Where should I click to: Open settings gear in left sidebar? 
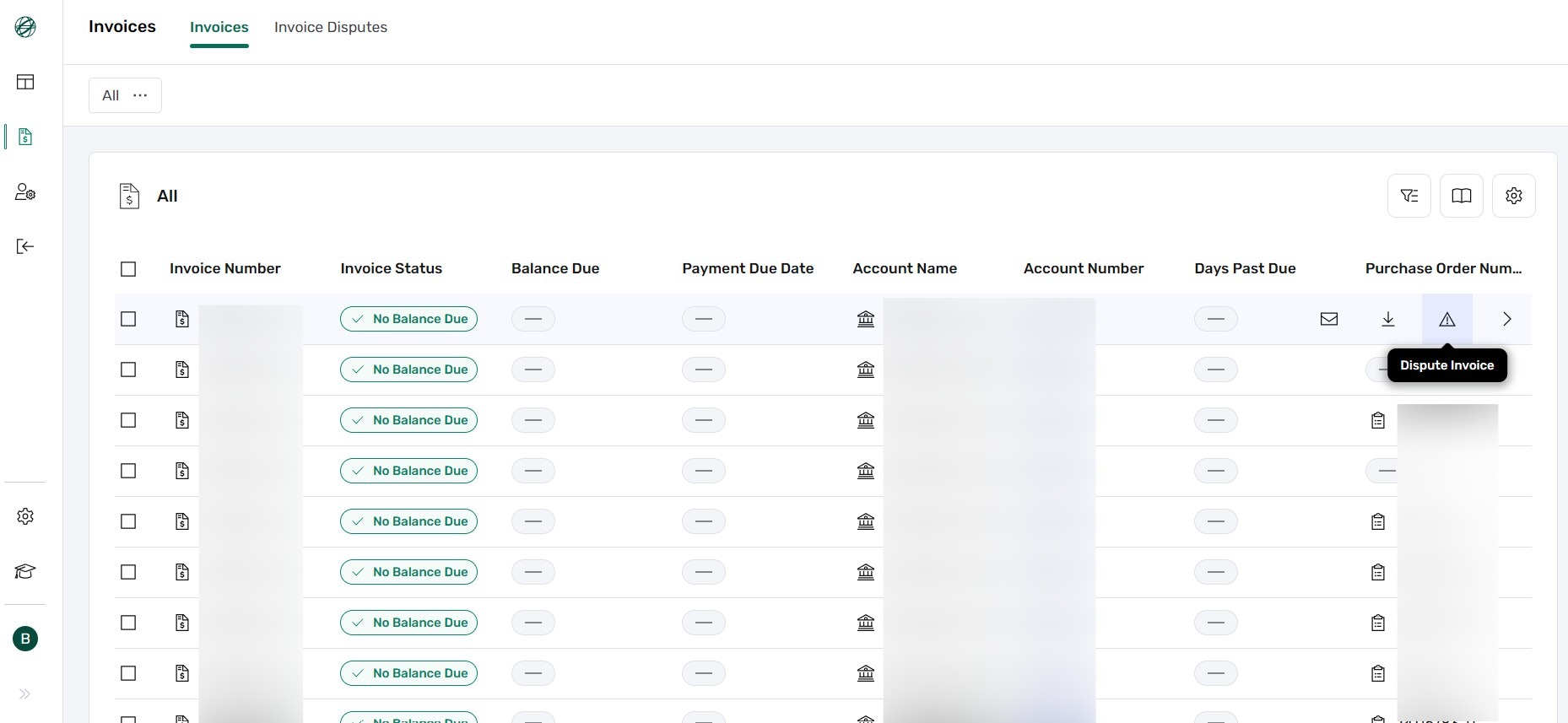tap(25, 516)
